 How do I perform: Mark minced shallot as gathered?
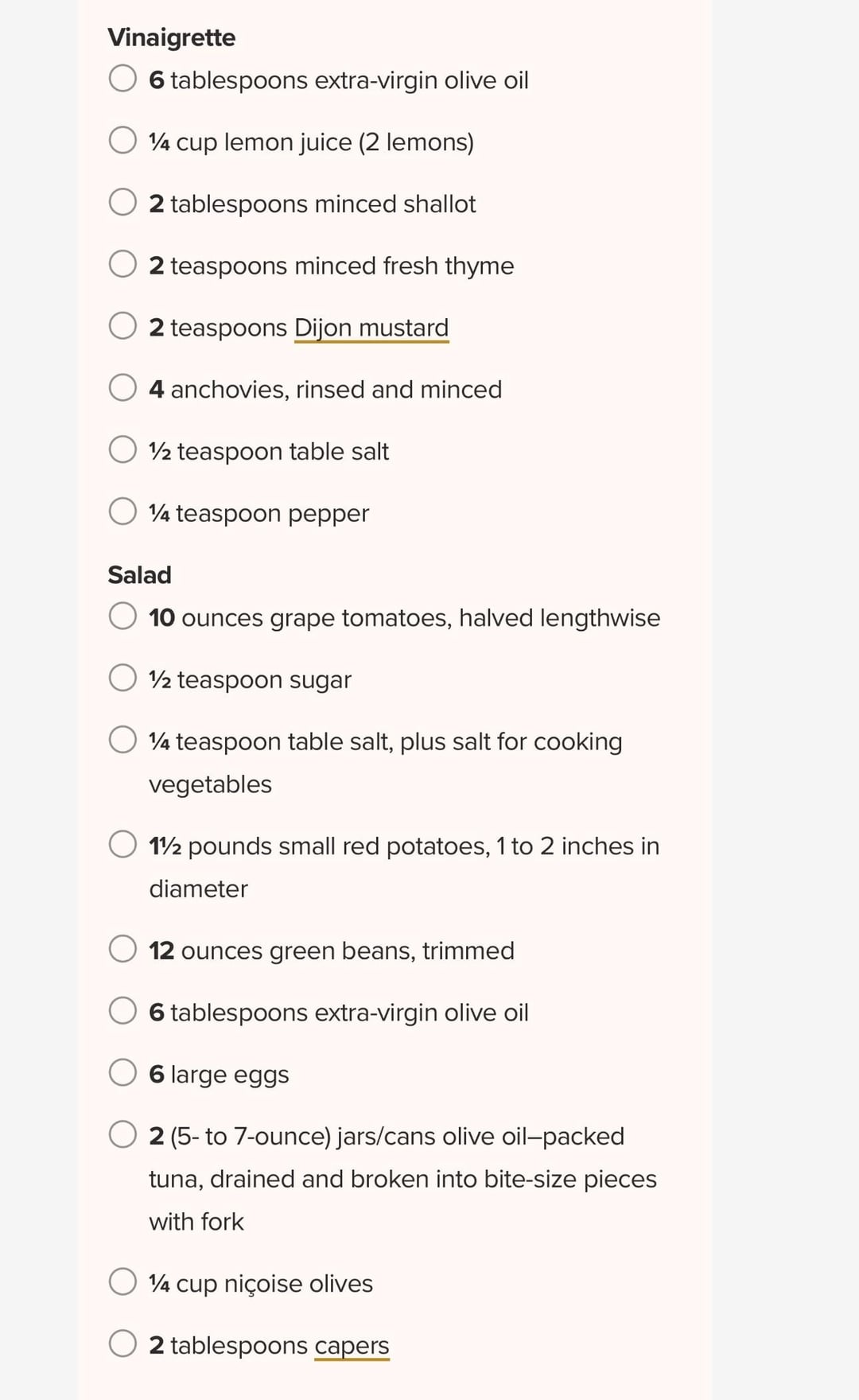point(122,202)
